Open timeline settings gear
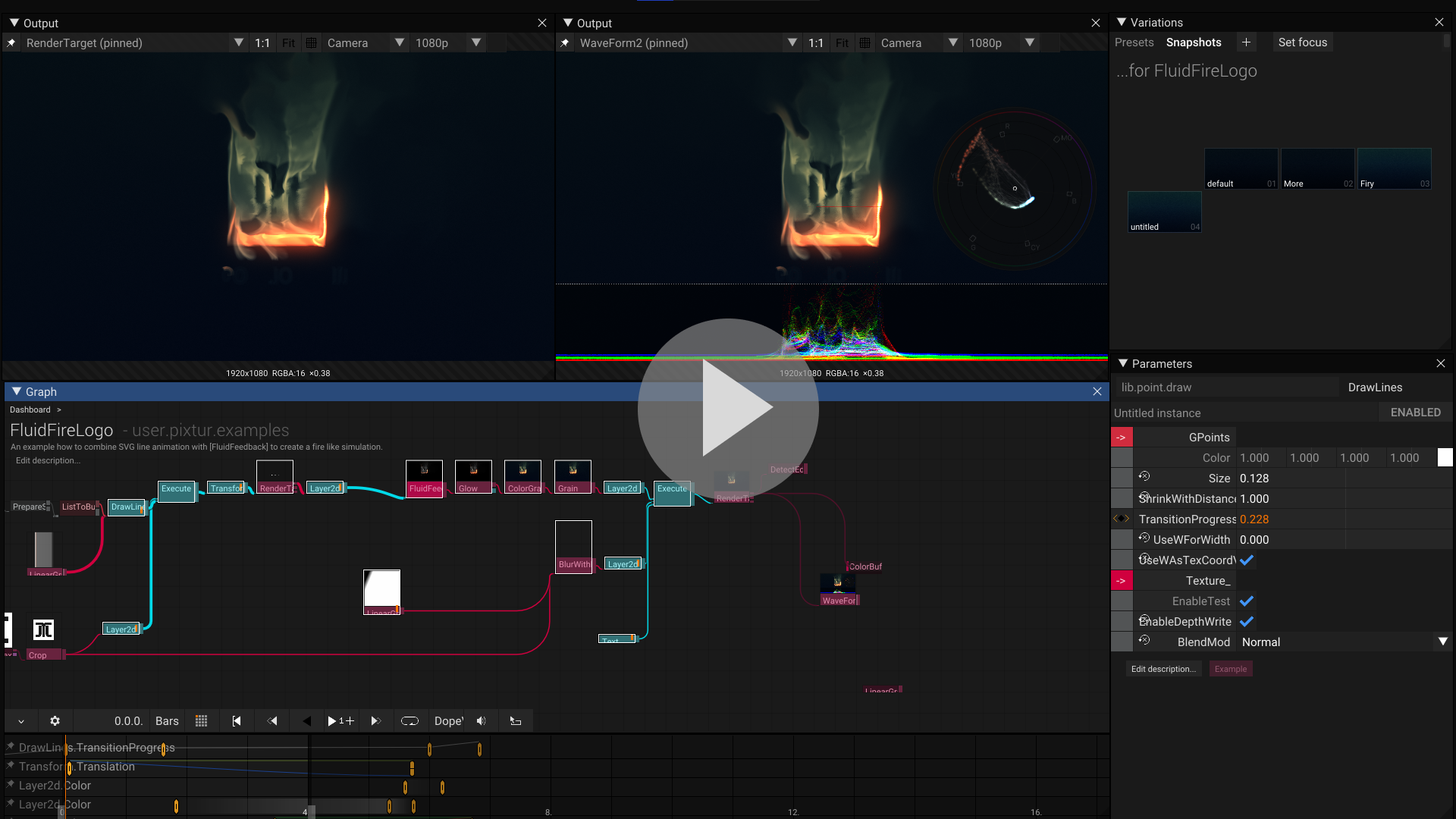Viewport: 1456px width, 819px height. pos(55,721)
